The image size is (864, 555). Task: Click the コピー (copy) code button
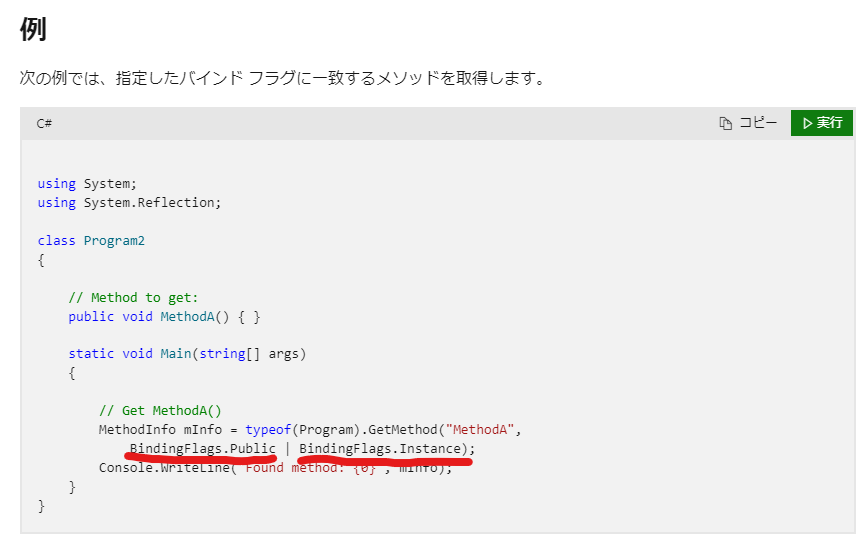(748, 123)
